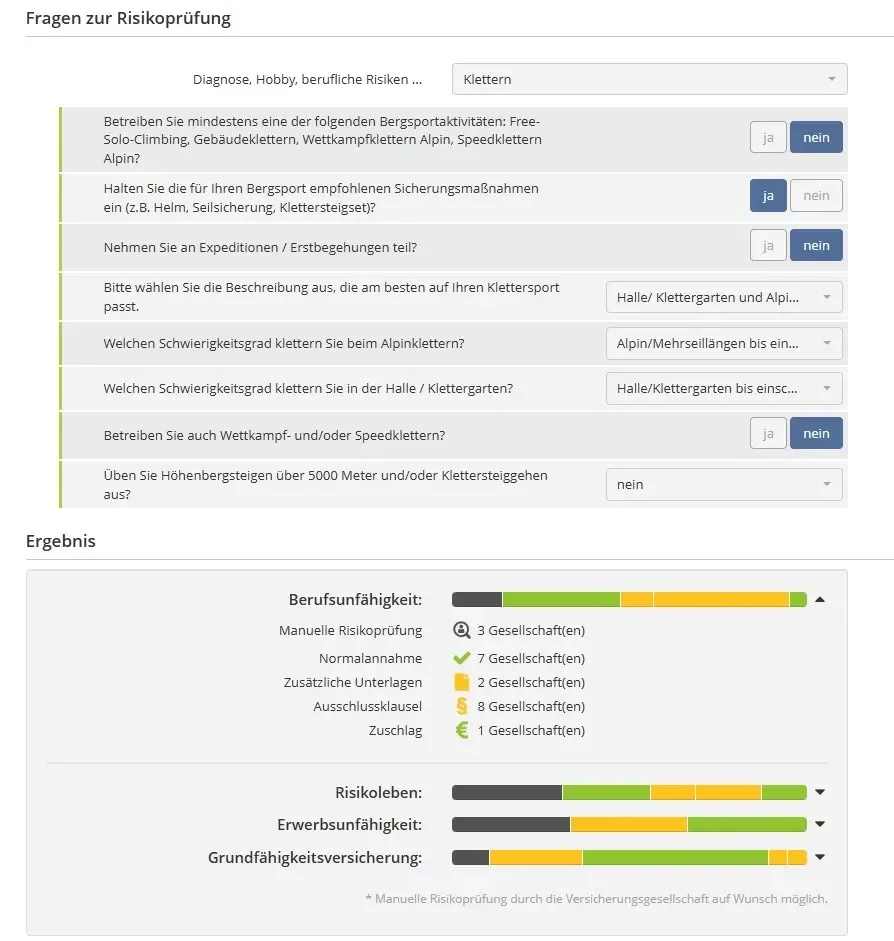Open the Klettern diagnosis dropdown

tap(649, 79)
